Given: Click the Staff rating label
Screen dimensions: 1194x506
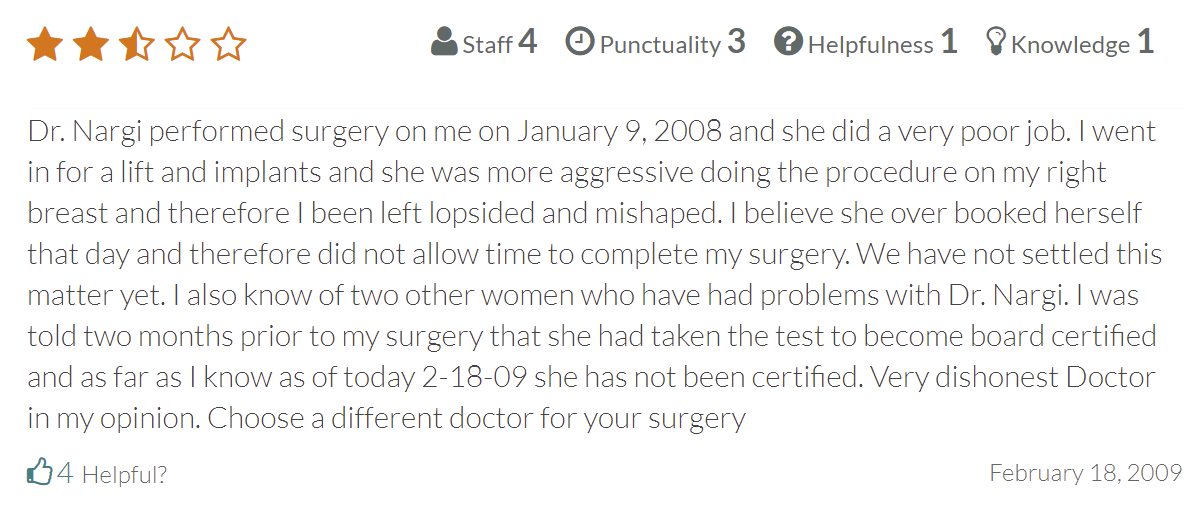Looking at the screenshot, I should point(487,44).
